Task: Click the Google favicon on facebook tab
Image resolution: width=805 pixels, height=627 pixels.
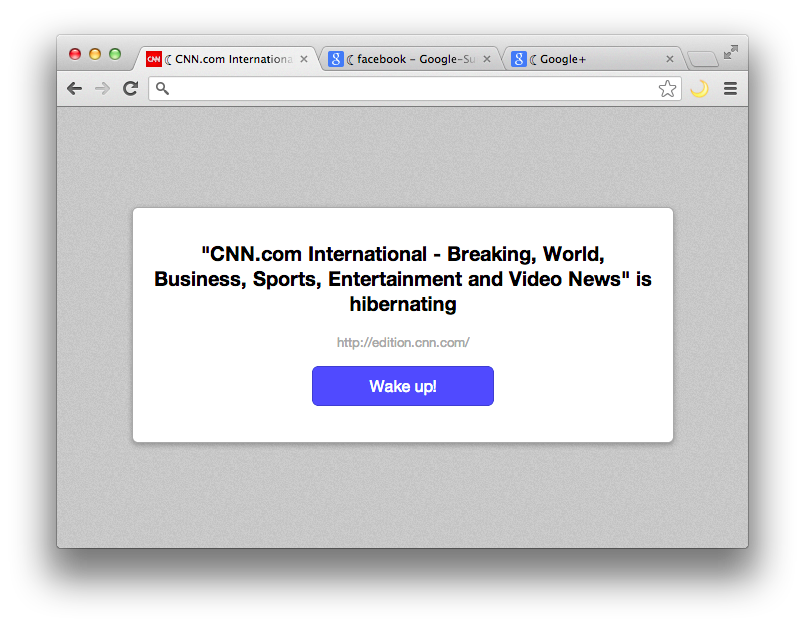Action: (336, 59)
